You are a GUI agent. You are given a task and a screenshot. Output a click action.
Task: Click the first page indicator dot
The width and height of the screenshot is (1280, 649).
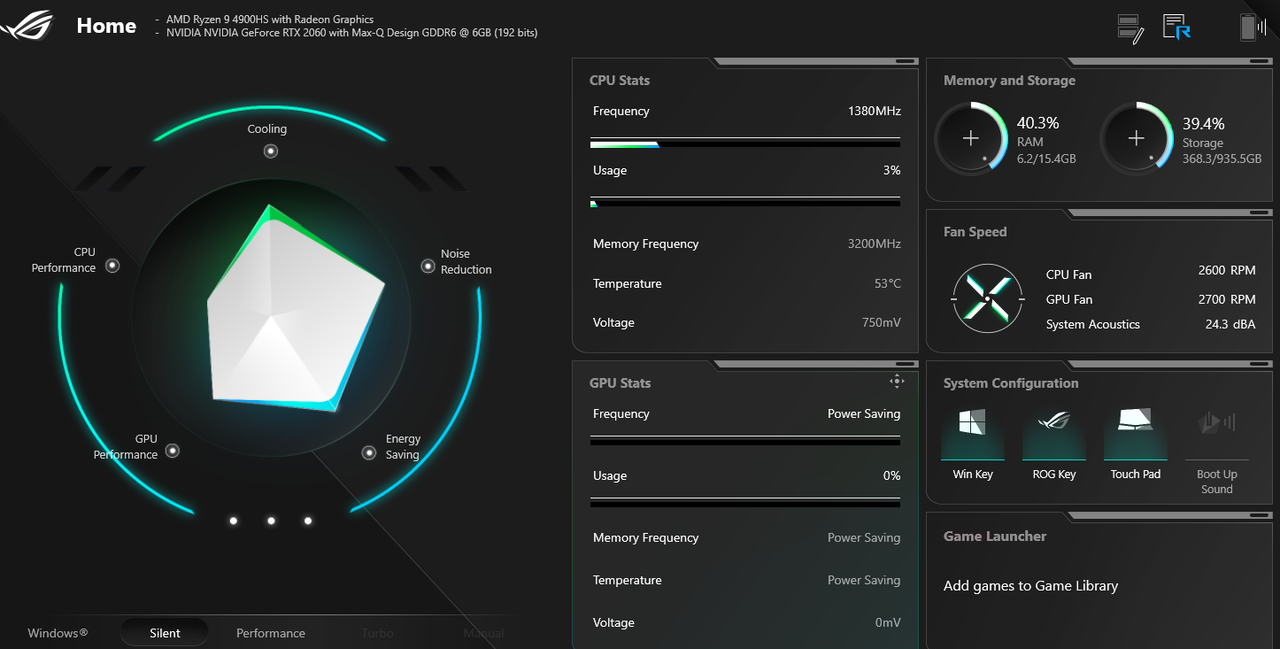pyautogui.click(x=233, y=520)
